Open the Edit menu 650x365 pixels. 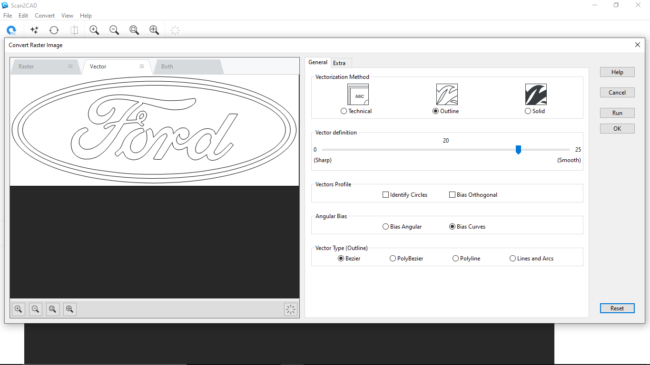[23, 15]
